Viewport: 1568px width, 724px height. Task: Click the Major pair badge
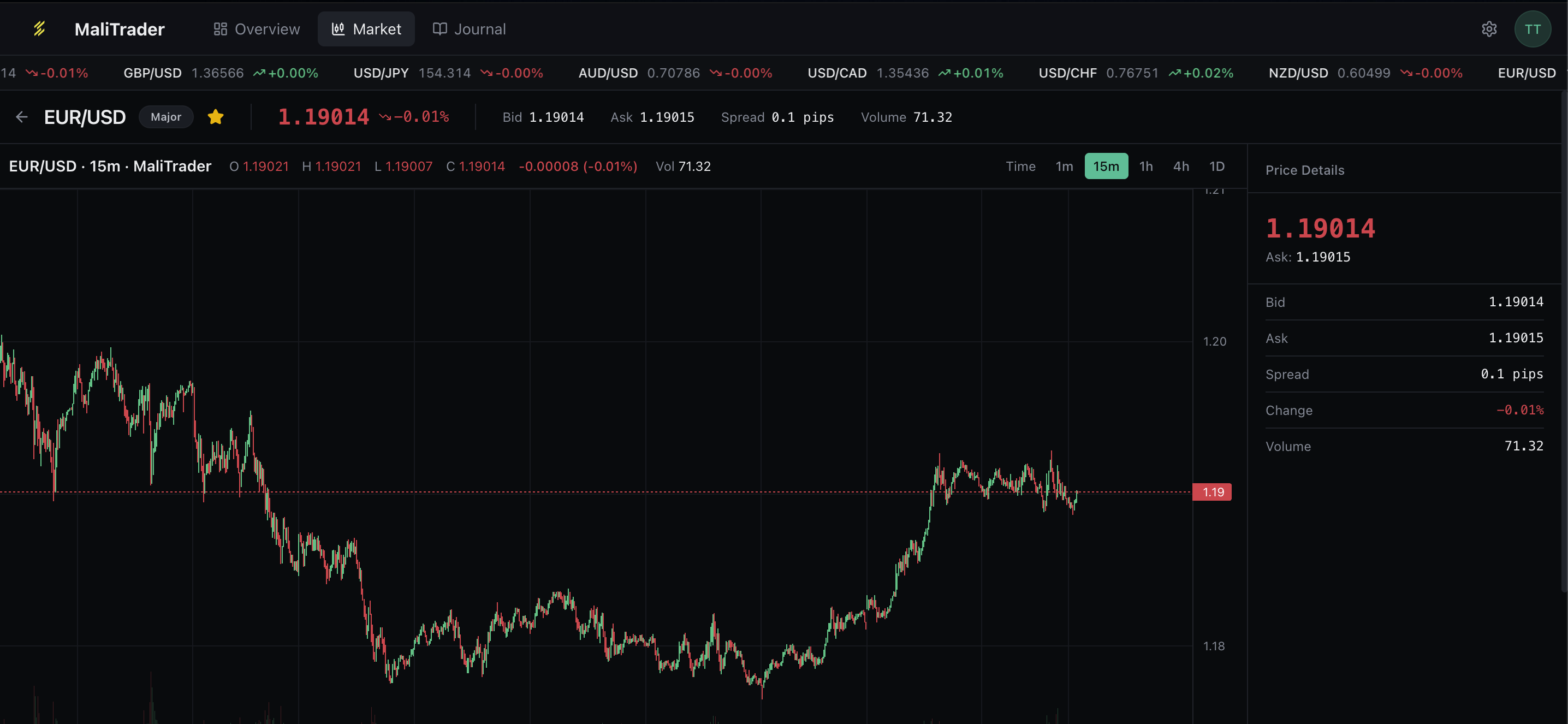pyautogui.click(x=165, y=117)
